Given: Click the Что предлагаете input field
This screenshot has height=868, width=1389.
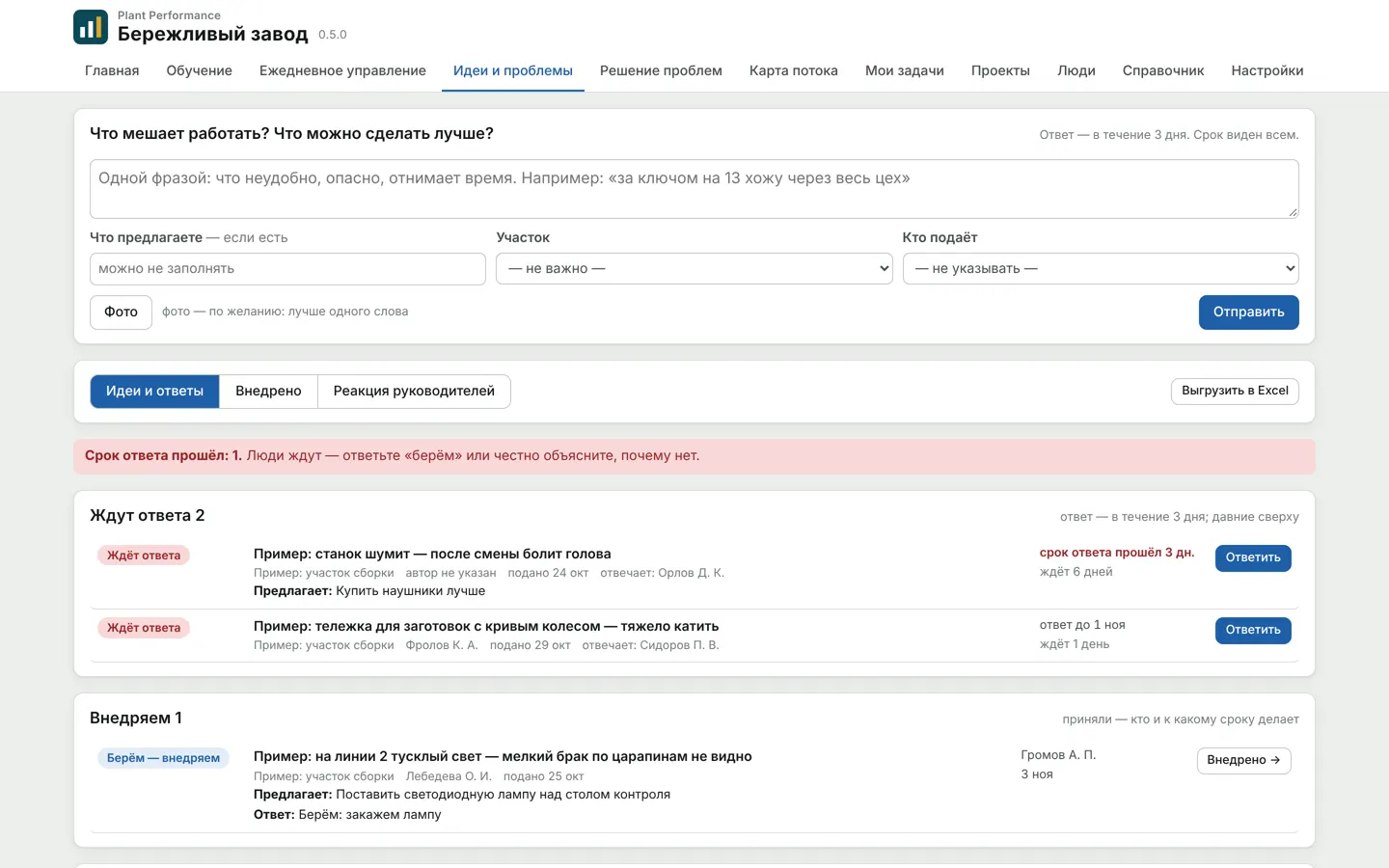Looking at the screenshot, I should click(x=287, y=268).
